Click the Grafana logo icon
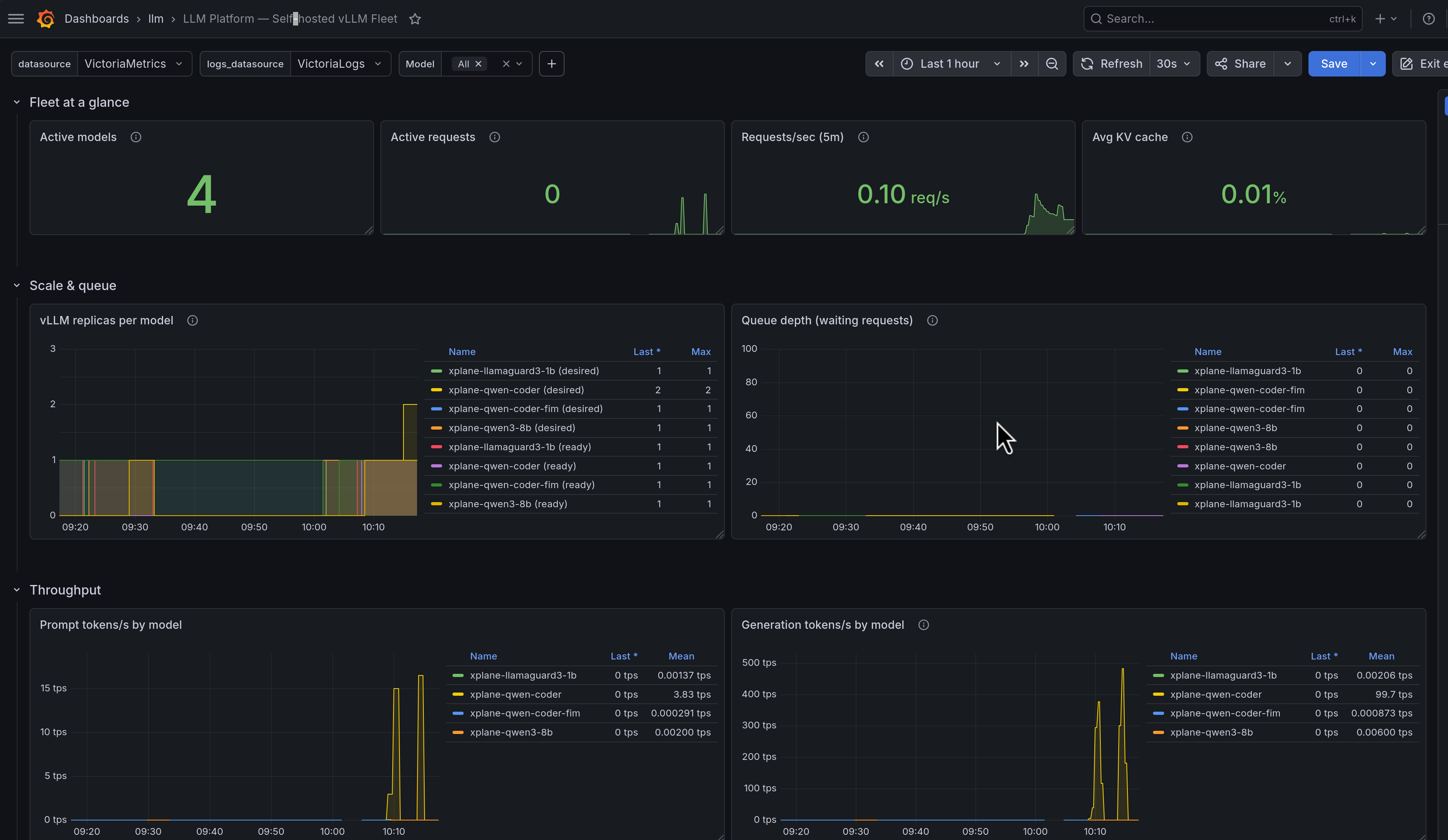Viewport: 1448px width, 840px height. coord(45,19)
